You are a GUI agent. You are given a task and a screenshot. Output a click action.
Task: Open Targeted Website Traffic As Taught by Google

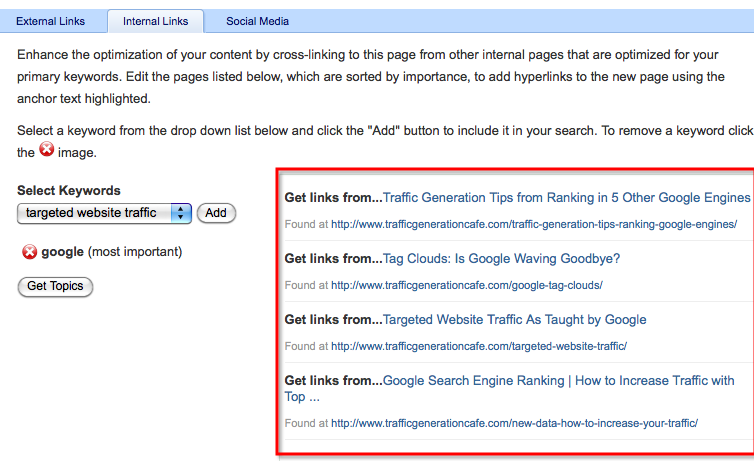click(515, 320)
